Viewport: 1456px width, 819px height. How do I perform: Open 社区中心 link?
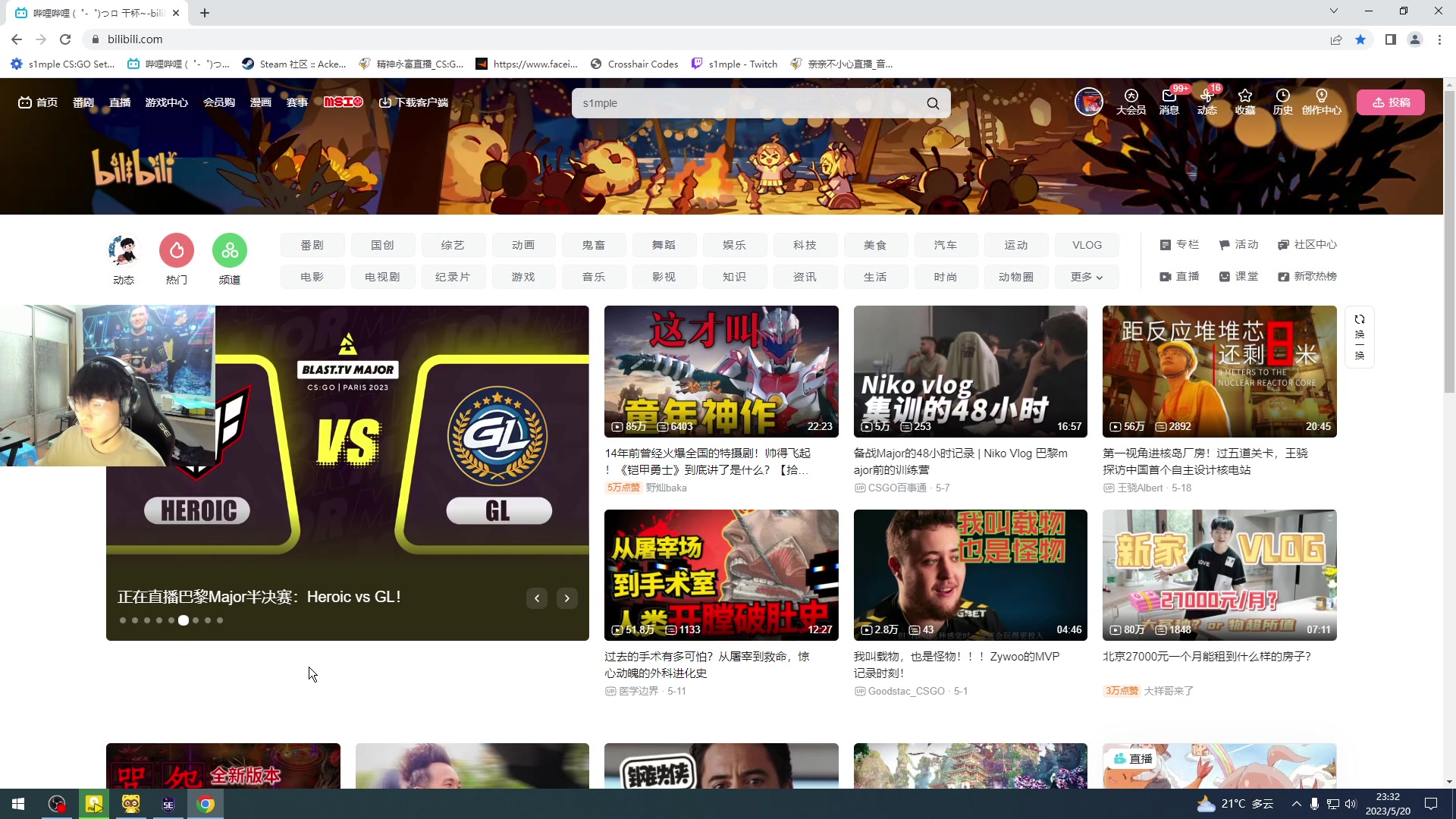click(x=1307, y=244)
